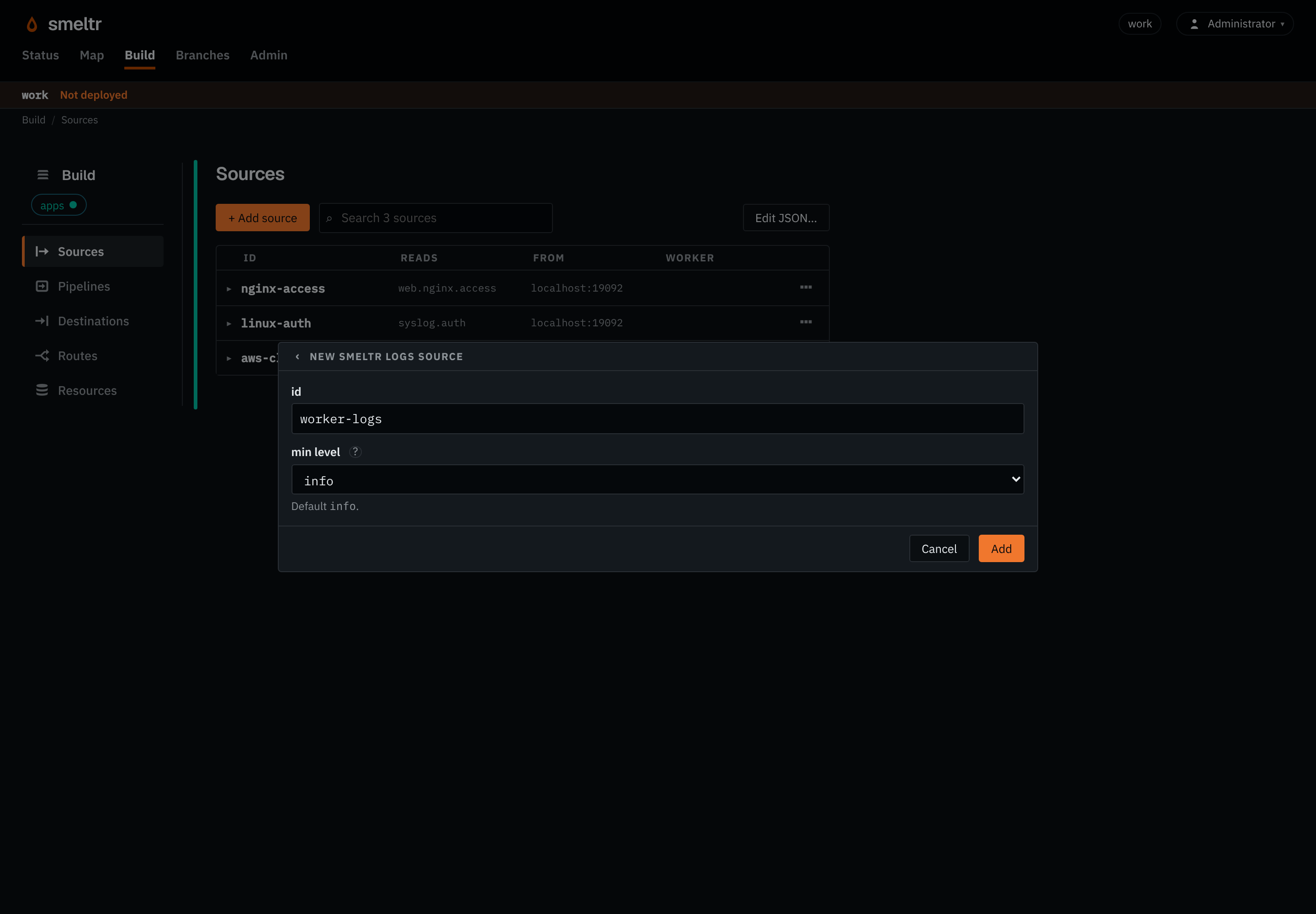Select nginx-access source name
This screenshot has height=914, width=1316.
283,288
